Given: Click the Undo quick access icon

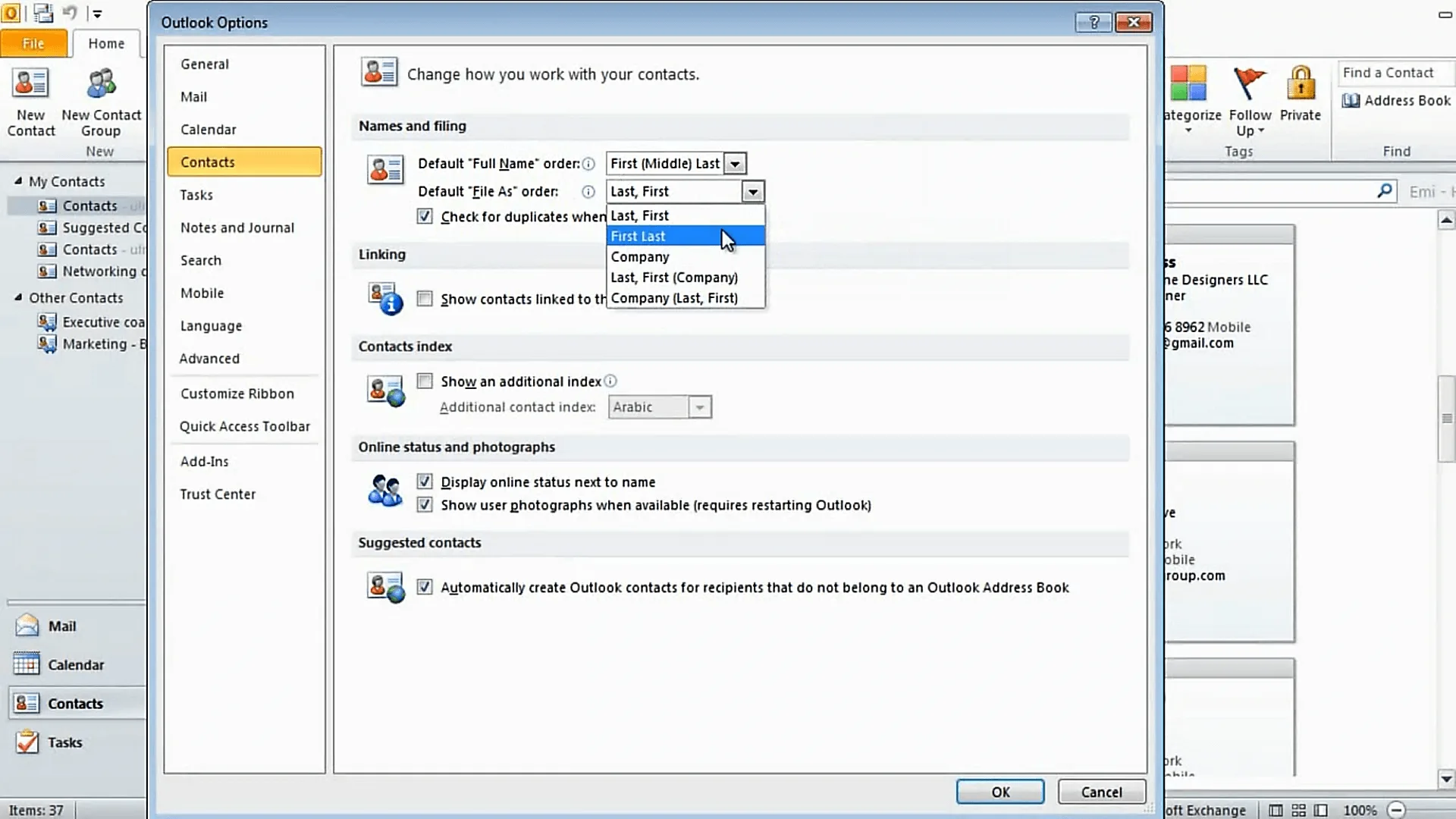Looking at the screenshot, I should (x=71, y=13).
